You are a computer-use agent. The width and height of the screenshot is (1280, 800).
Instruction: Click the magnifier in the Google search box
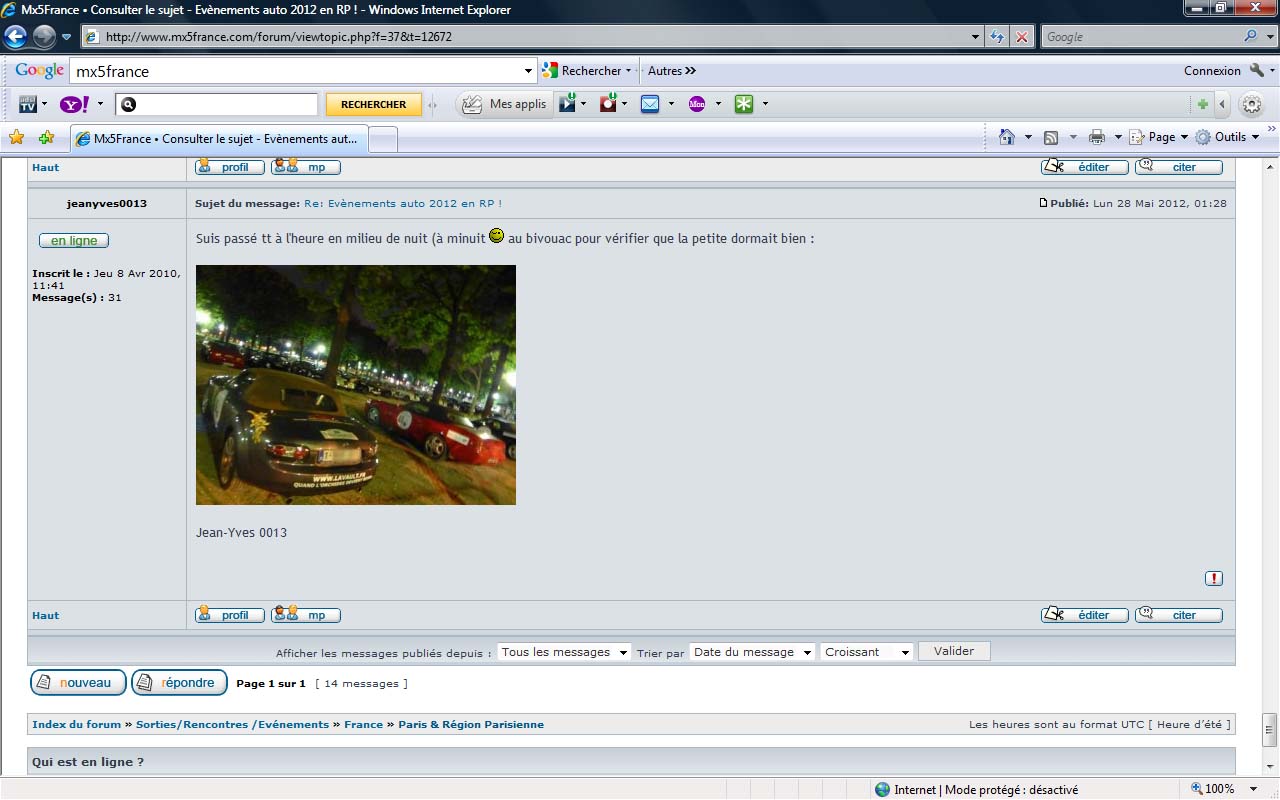1251,36
